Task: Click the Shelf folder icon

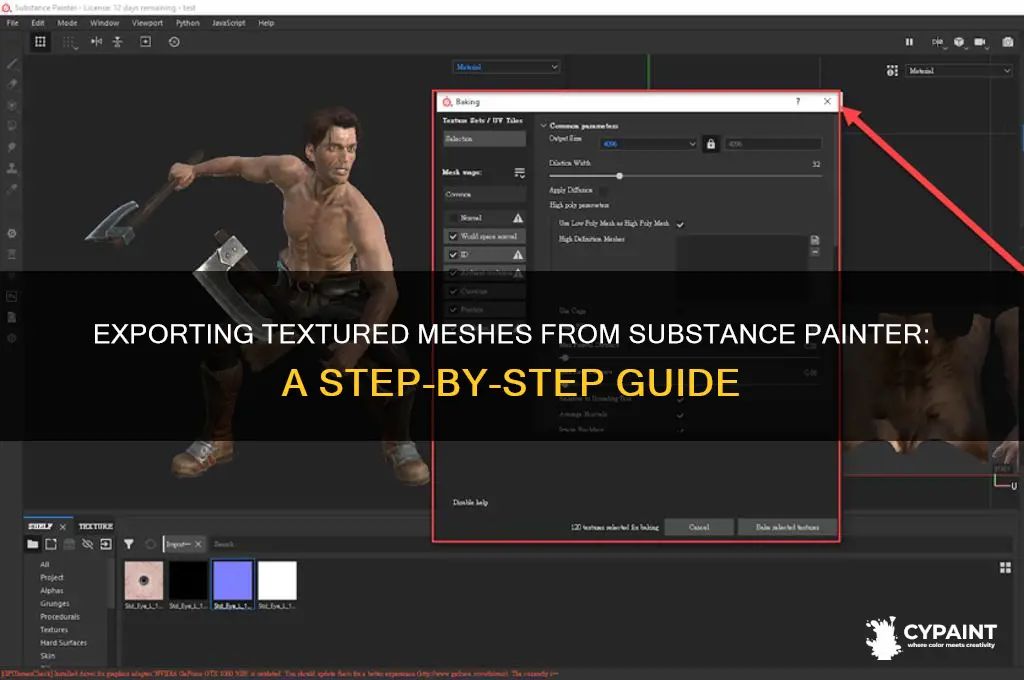Action: tap(33, 544)
